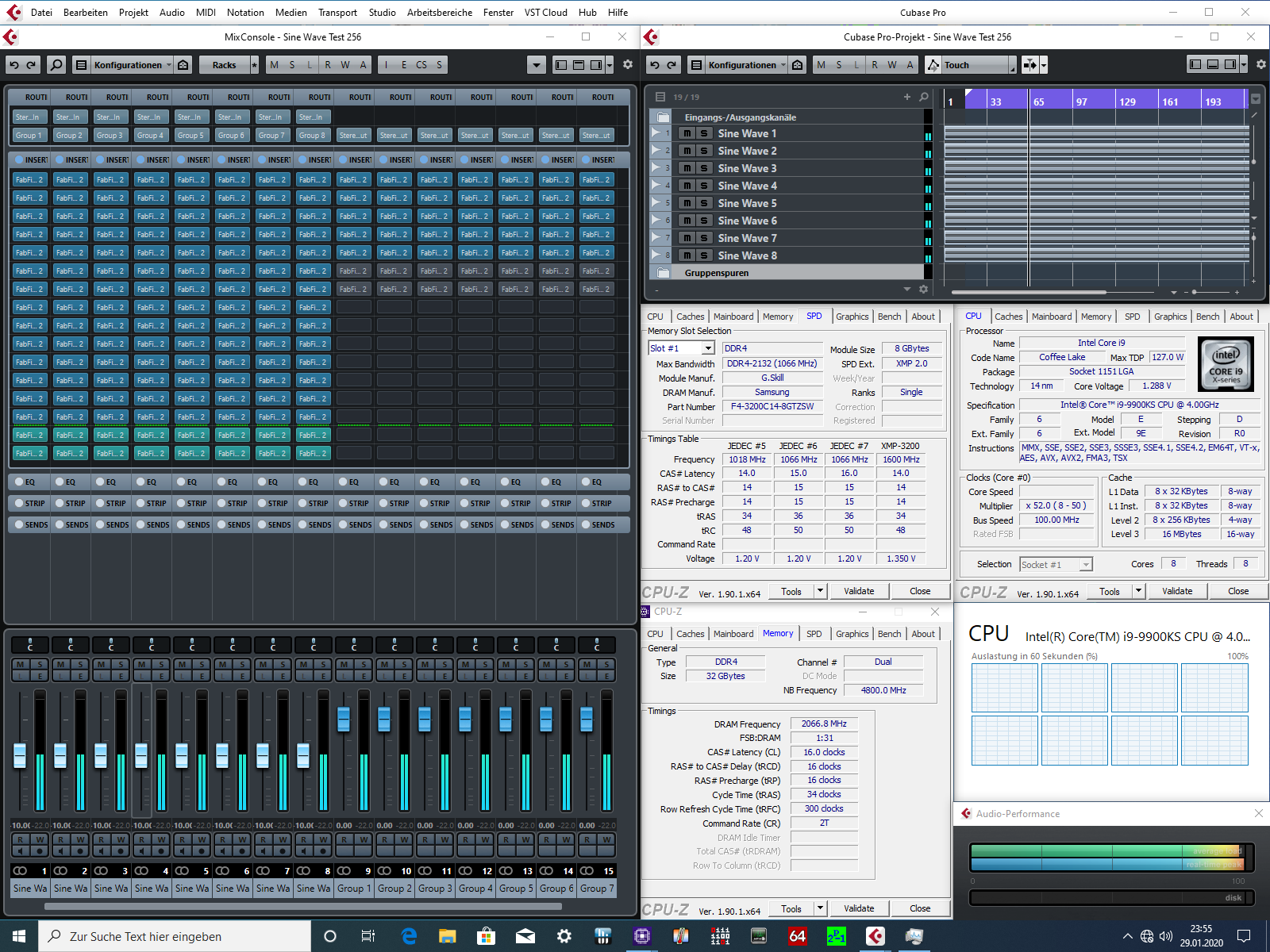The width and height of the screenshot is (1270, 952).
Task: Click the Racks button in MixConsole
Action: point(224,65)
